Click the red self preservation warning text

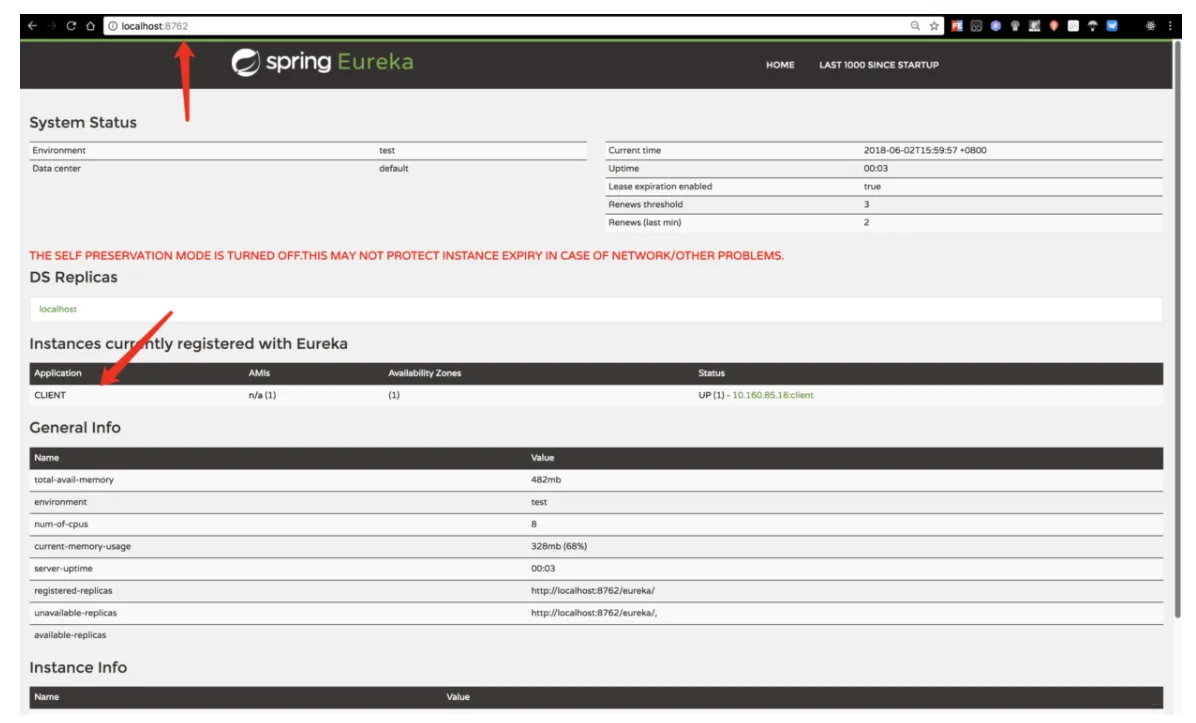[x=407, y=255]
